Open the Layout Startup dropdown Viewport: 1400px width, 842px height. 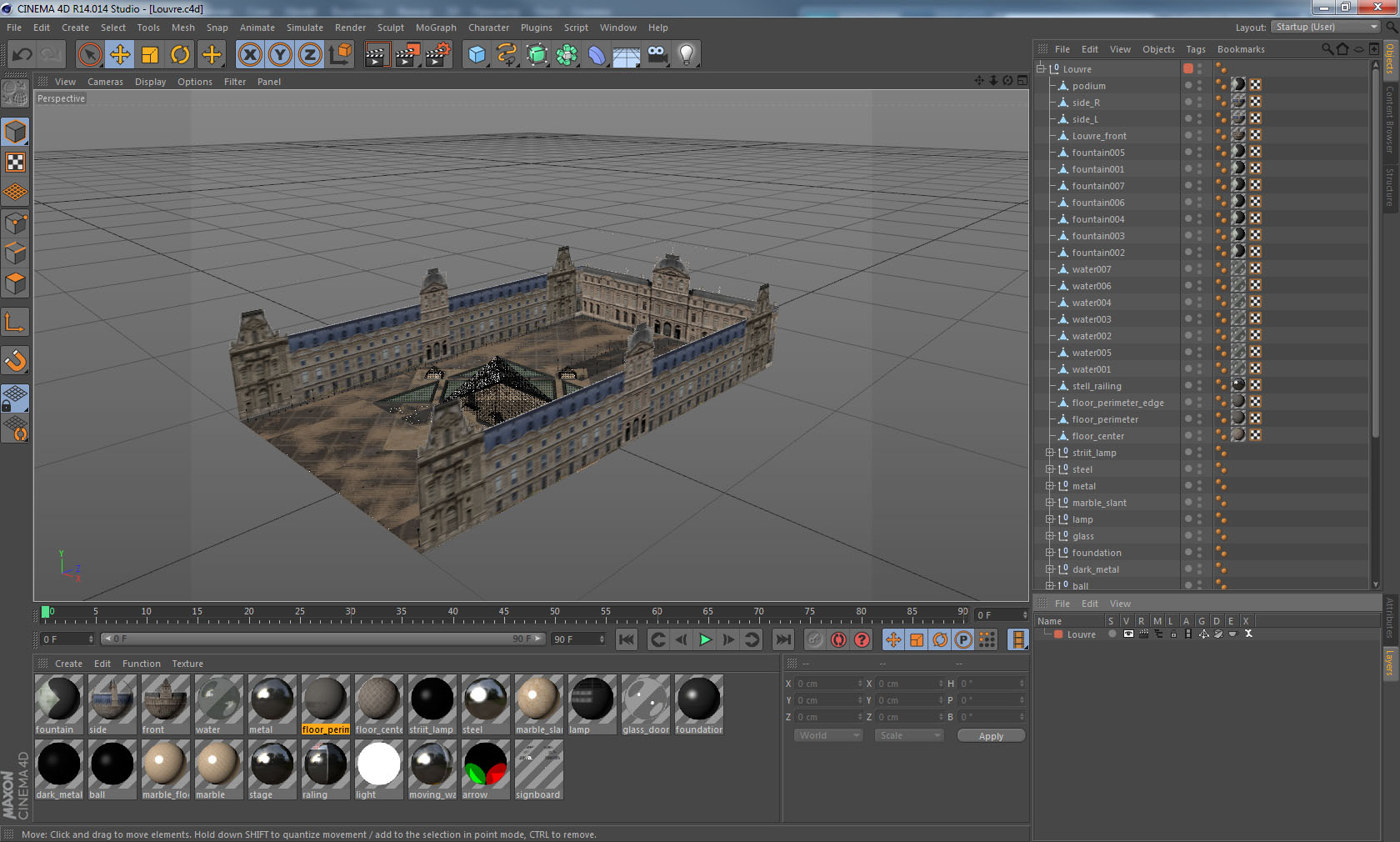tap(1326, 28)
